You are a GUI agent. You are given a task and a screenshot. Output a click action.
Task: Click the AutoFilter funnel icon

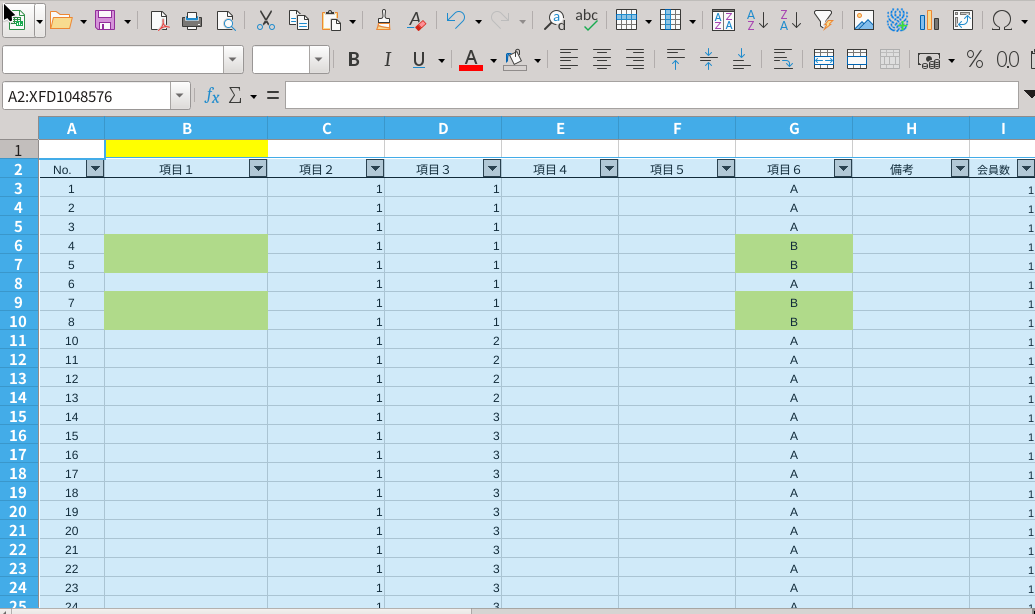point(823,20)
